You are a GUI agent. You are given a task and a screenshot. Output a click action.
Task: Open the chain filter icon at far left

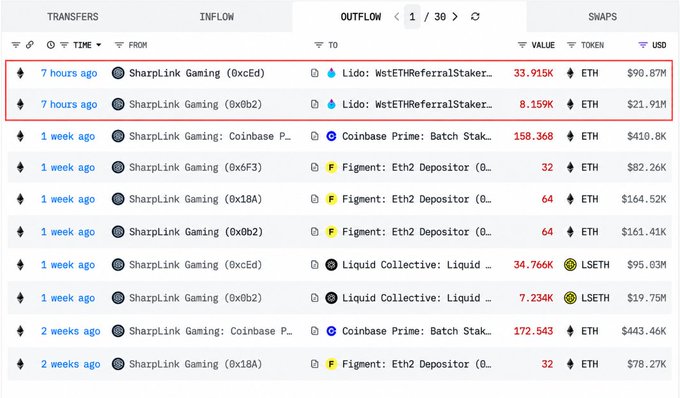[16, 45]
